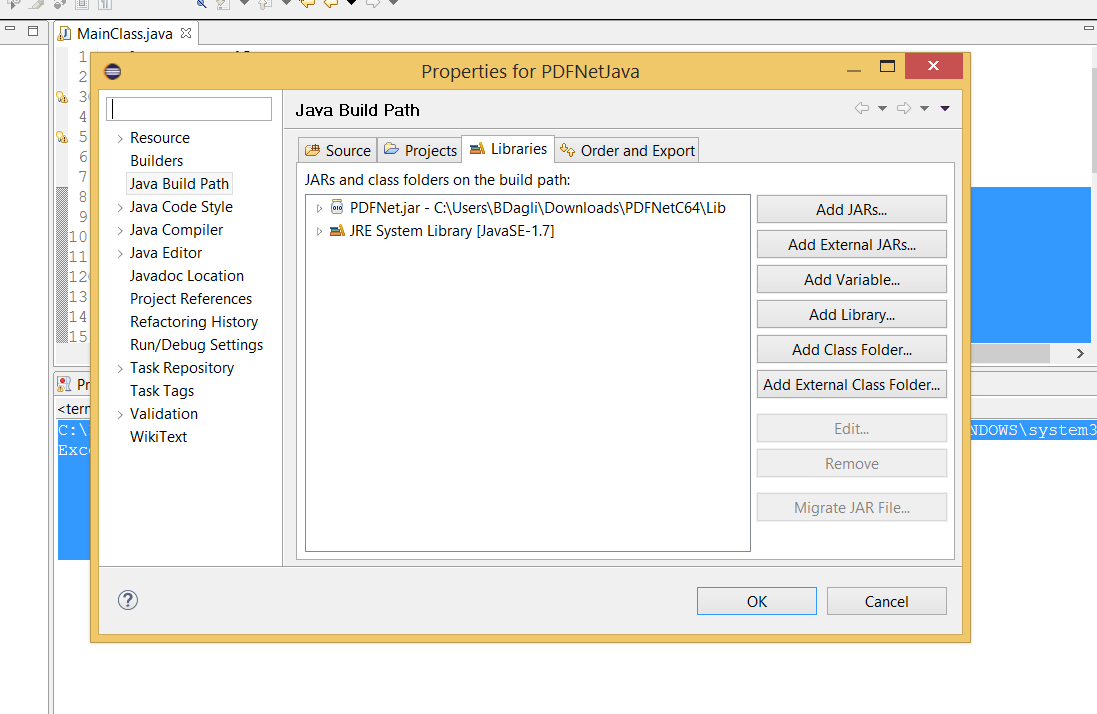The width and height of the screenshot is (1097, 714).
Task: Select Project References in the tree
Action: (x=191, y=299)
